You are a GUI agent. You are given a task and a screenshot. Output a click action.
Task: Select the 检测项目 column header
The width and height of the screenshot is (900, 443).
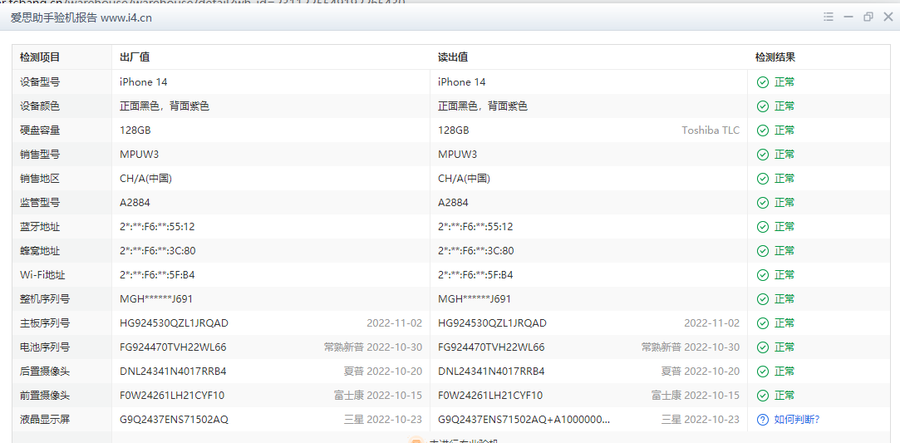click(40, 57)
